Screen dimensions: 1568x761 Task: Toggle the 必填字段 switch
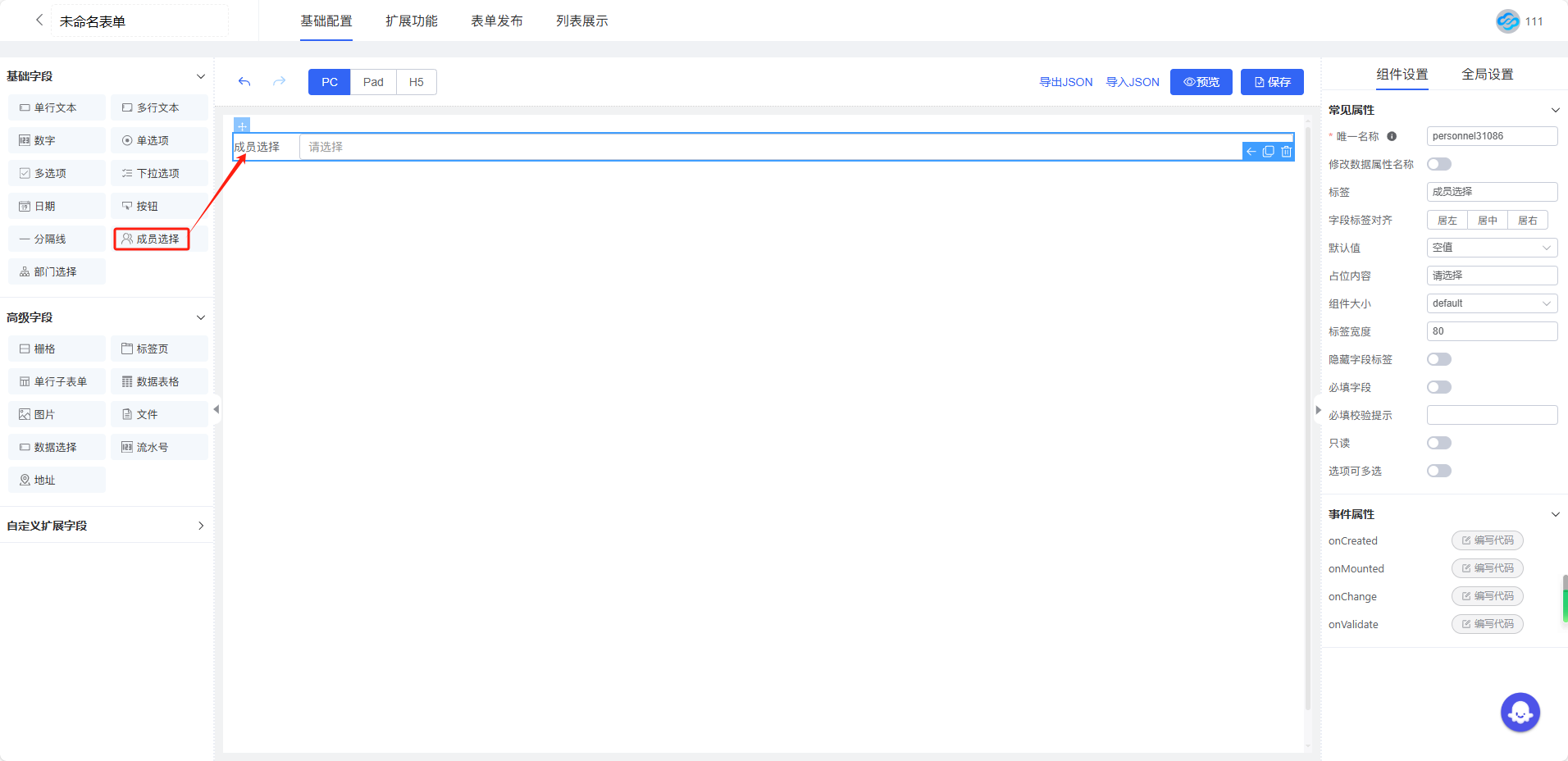pyautogui.click(x=1438, y=387)
